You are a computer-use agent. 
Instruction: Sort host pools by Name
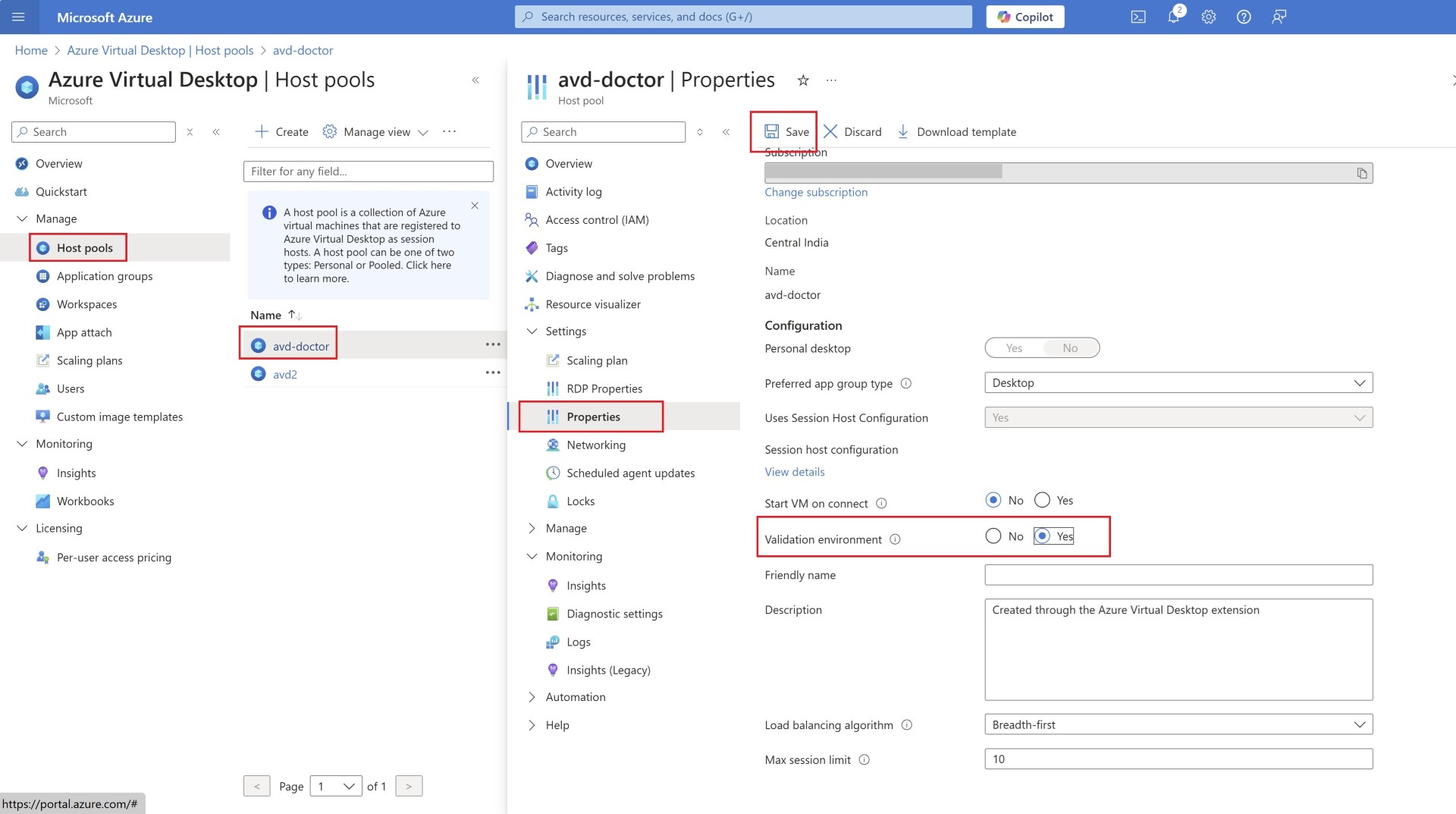276,315
